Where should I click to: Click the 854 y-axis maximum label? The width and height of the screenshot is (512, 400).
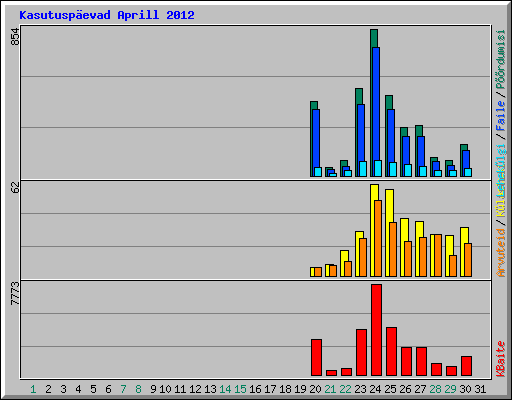point(15,37)
